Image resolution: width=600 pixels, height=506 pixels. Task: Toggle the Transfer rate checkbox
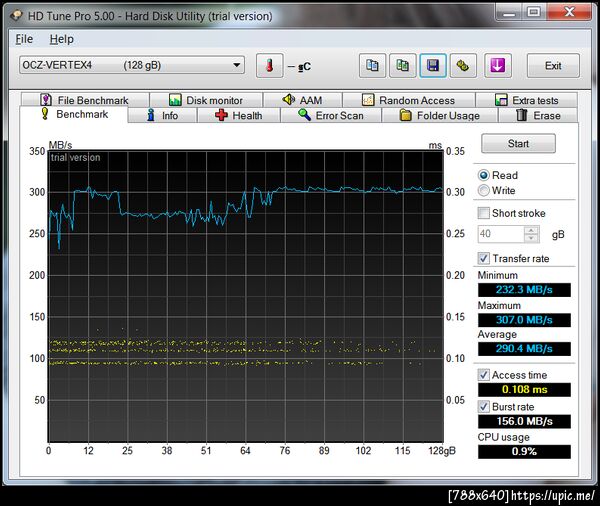tap(484, 258)
